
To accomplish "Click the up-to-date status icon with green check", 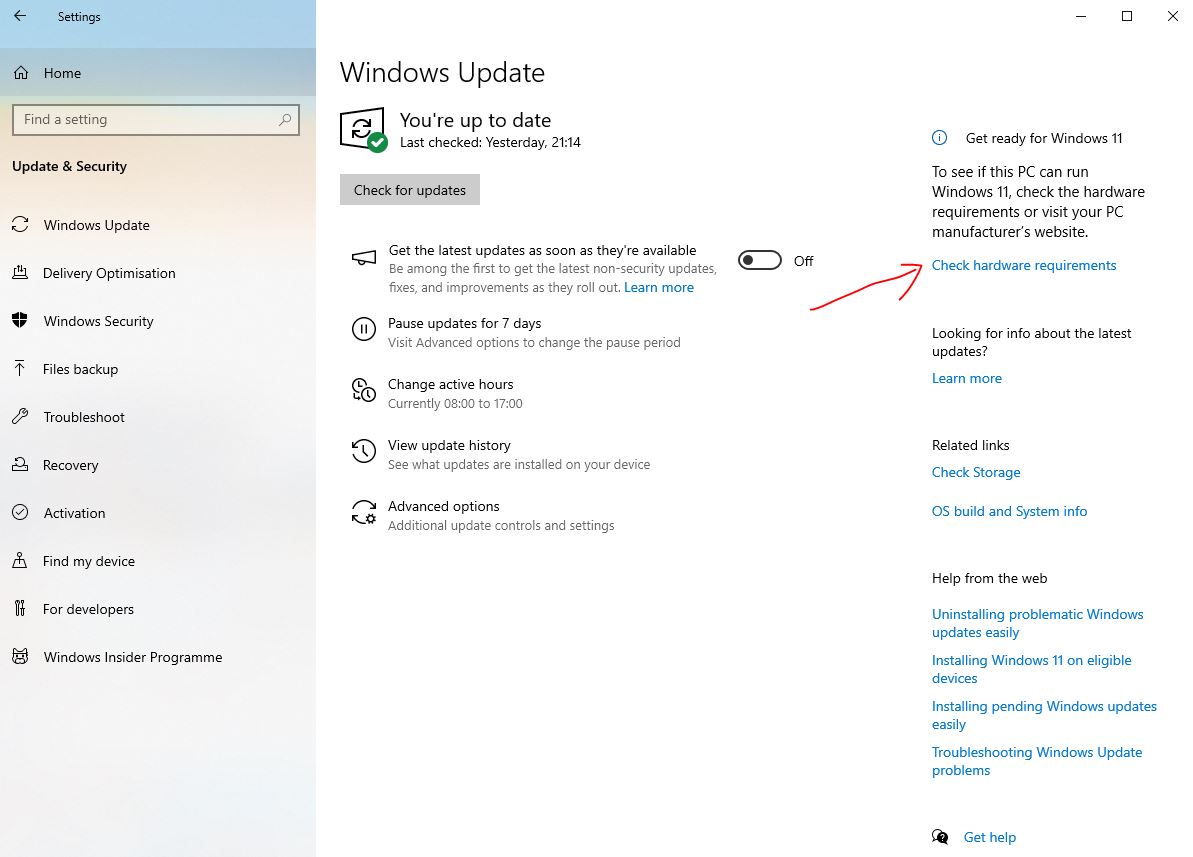I will pos(364,130).
